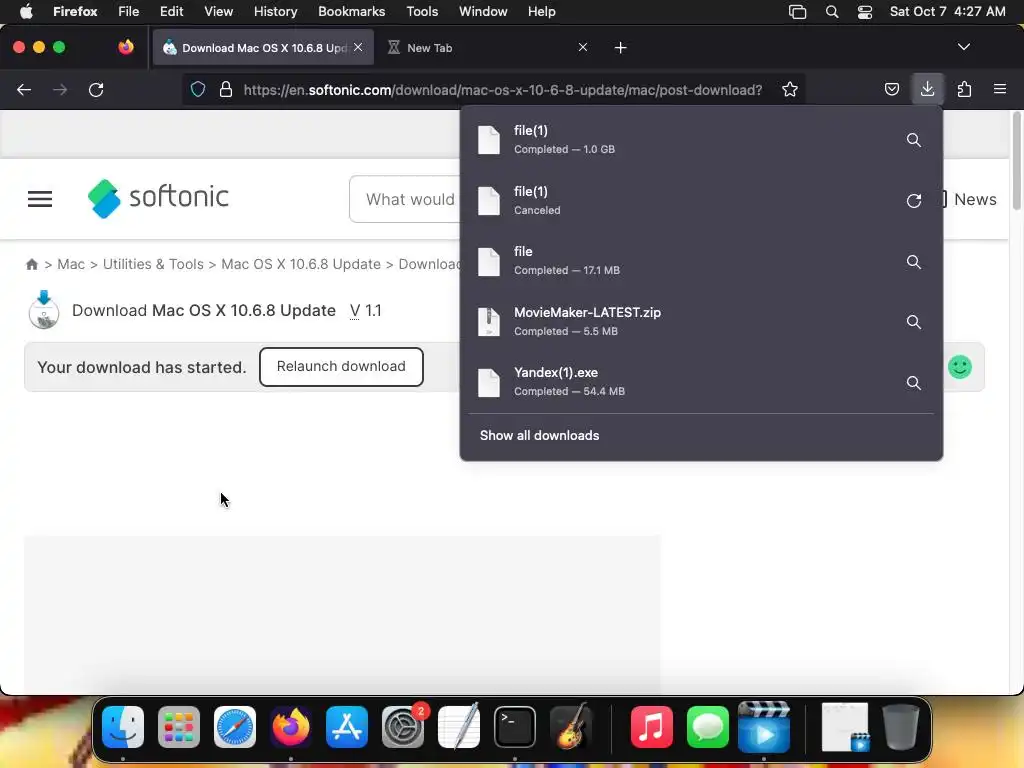Open the Firefox application menu
The width and height of the screenshot is (1024, 768).
[x=1000, y=89]
